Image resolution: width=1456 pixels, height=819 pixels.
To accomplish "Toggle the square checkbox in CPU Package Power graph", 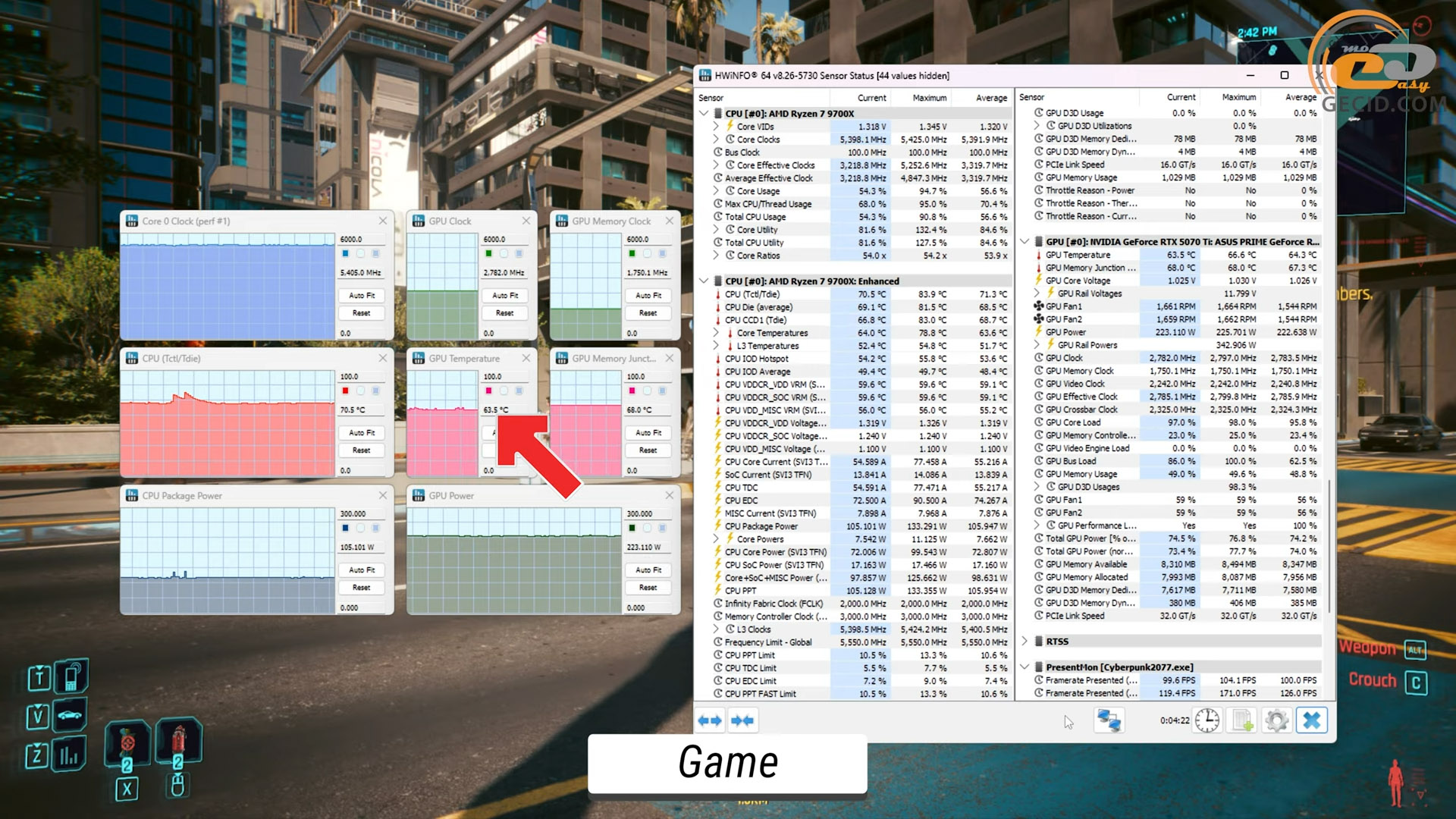I will click(375, 528).
